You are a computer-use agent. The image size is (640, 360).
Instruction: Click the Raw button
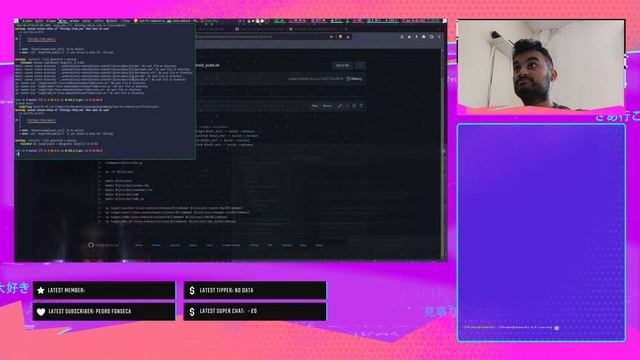[315, 106]
